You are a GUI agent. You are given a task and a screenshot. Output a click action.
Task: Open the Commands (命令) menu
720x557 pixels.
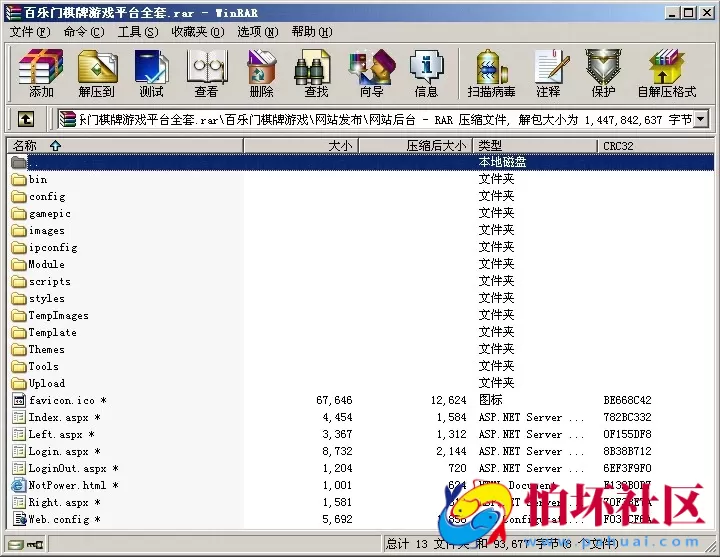click(x=84, y=32)
